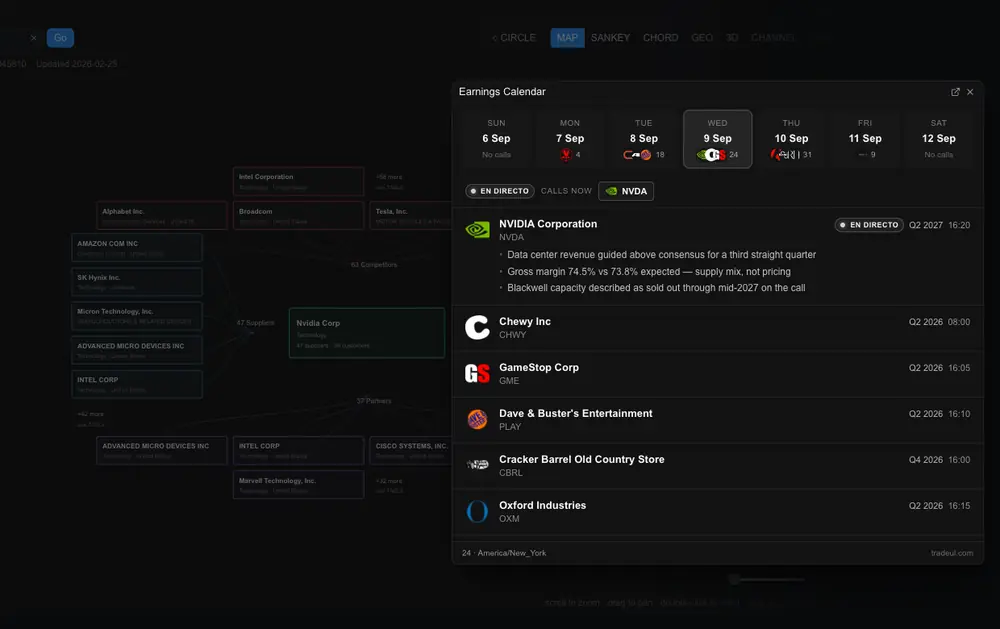The width and height of the screenshot is (1000, 629).
Task: Click the America/New_York timezone label
Action: (x=511, y=553)
